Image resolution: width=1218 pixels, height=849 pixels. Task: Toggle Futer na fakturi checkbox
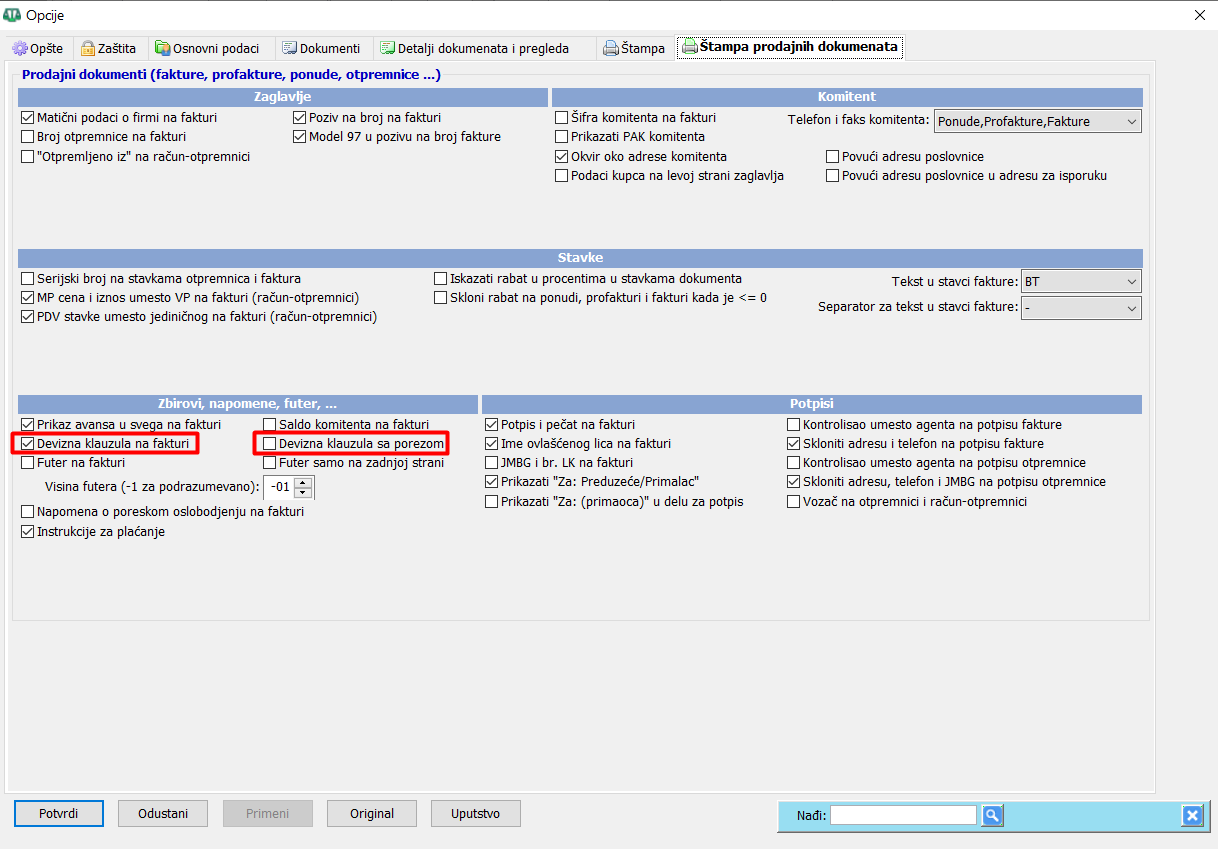(x=27, y=463)
